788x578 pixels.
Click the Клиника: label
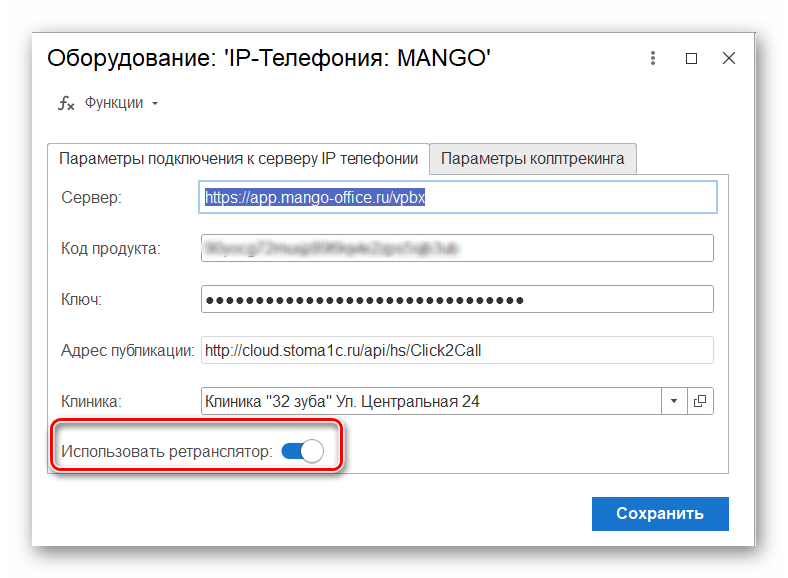click(91, 402)
